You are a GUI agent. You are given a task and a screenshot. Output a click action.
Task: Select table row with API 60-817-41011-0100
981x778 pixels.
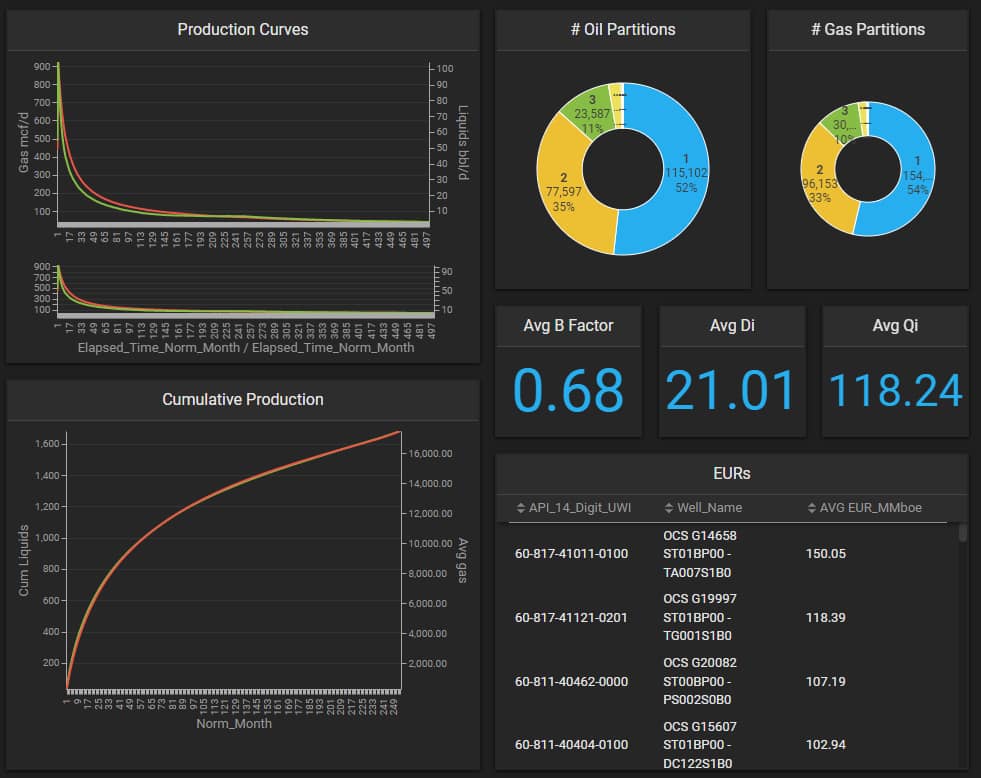point(571,554)
